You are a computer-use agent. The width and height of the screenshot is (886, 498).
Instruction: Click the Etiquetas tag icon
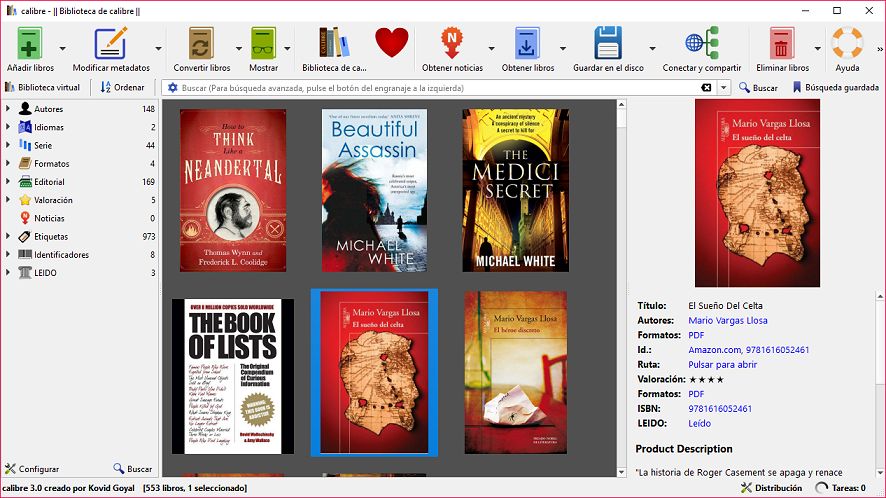point(25,236)
